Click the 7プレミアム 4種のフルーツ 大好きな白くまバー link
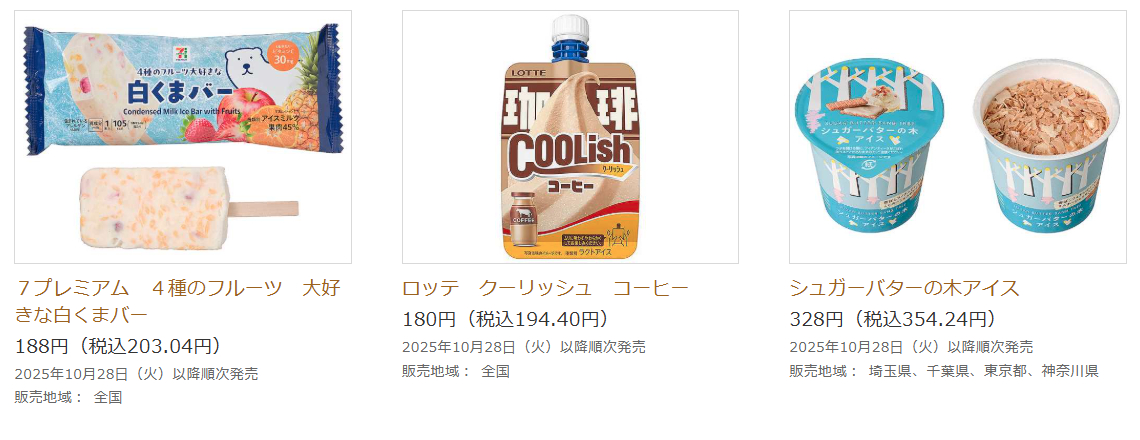Screen dimensions: 1140x440 pos(177,301)
